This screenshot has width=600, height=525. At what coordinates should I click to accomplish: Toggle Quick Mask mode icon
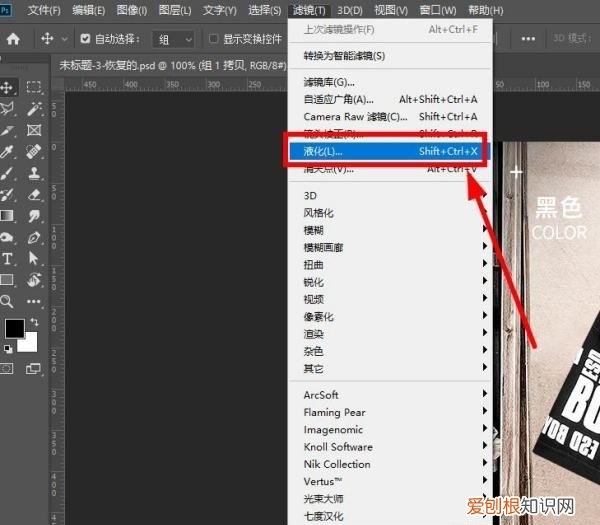[x=7, y=369]
